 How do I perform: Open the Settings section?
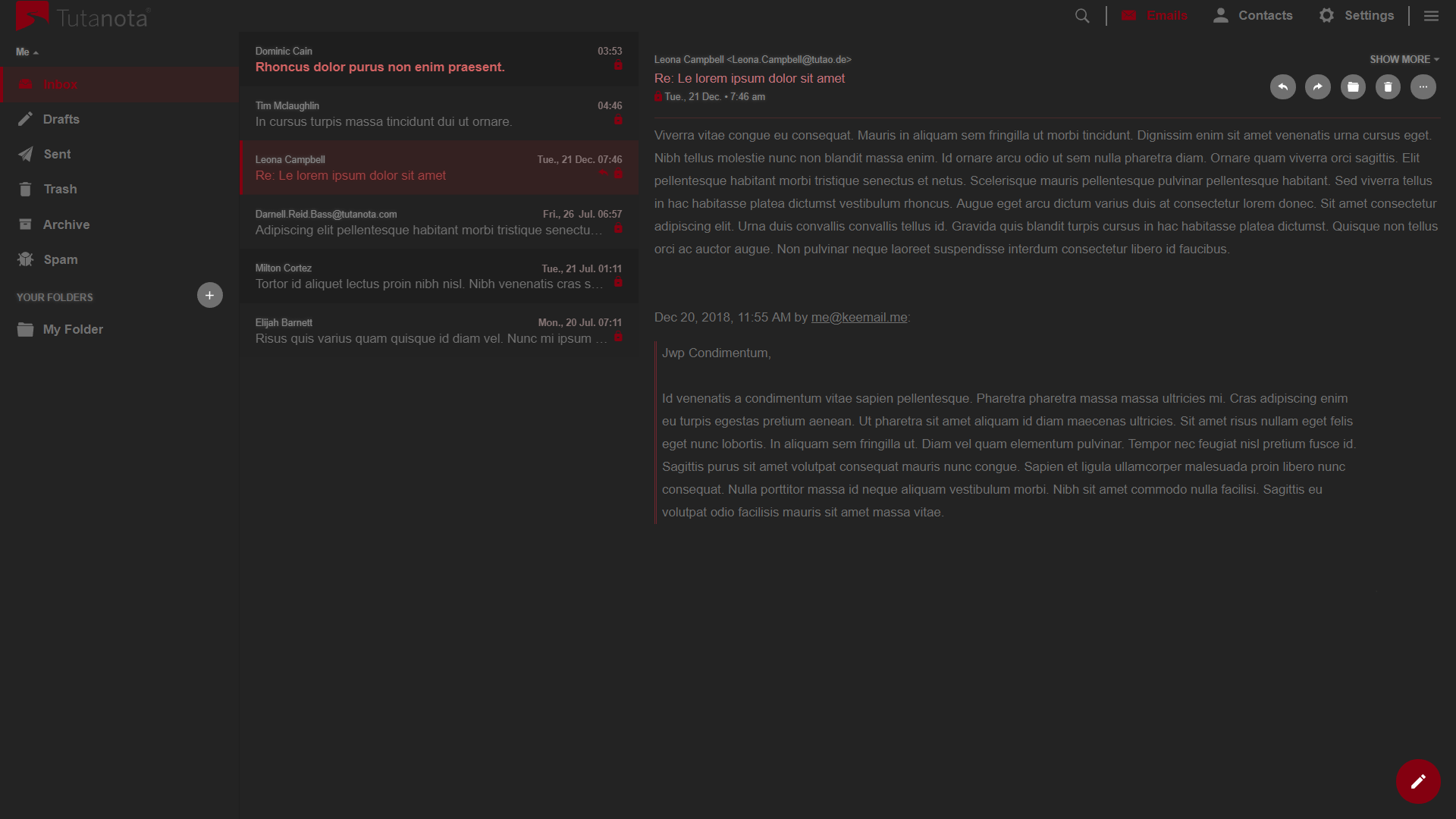click(1357, 15)
